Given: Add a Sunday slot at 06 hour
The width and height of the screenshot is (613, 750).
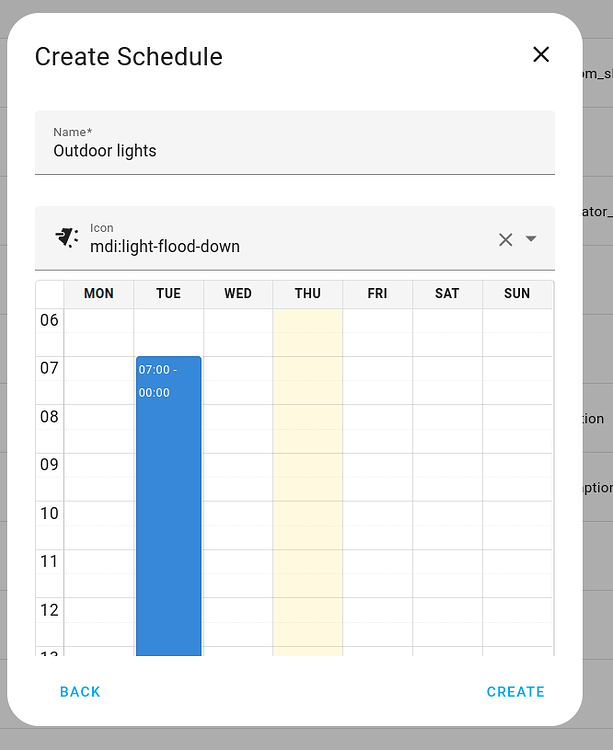Looking at the screenshot, I should pos(517,332).
